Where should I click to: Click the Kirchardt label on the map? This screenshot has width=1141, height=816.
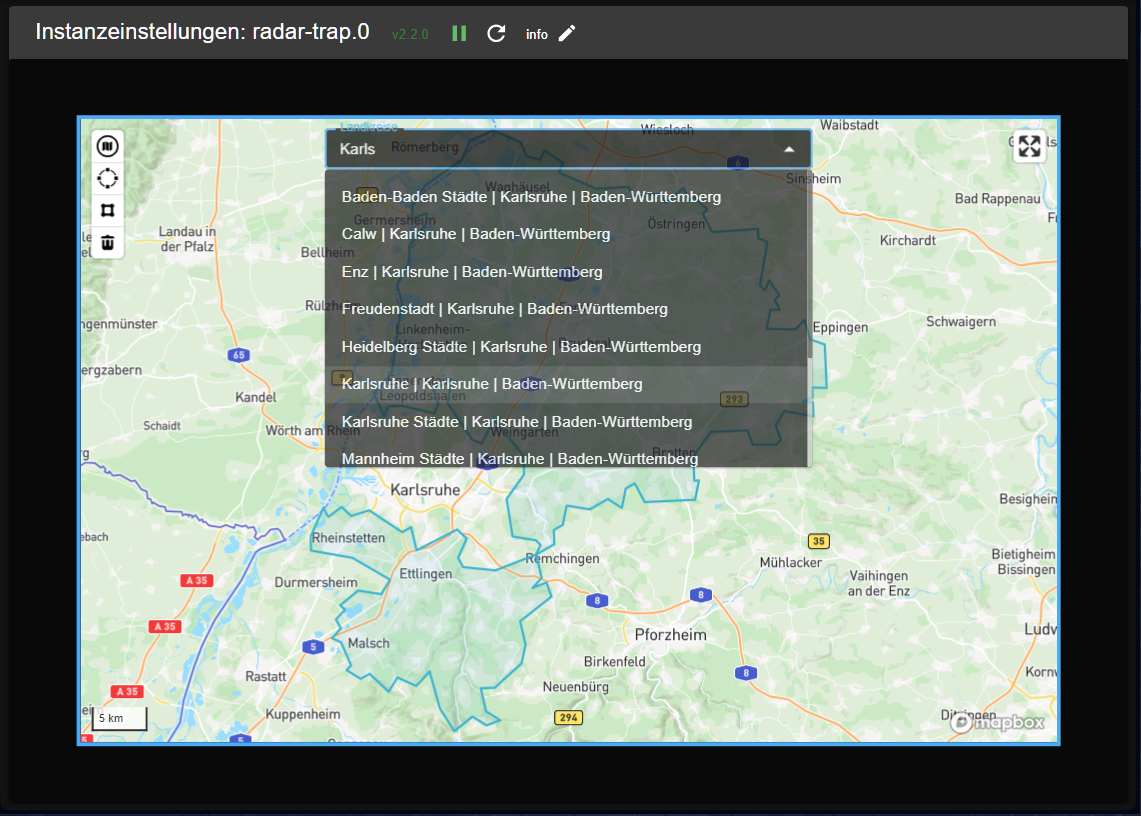pos(907,240)
